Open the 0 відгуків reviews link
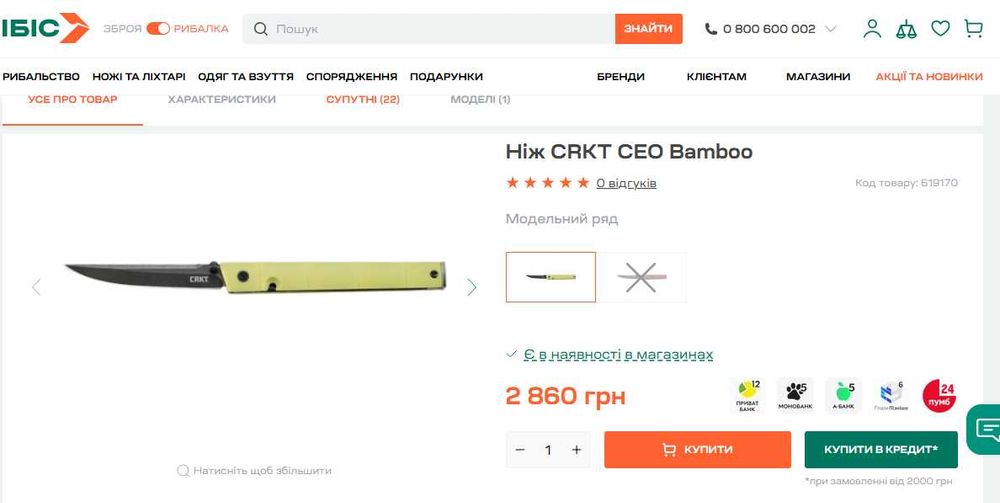 click(626, 184)
